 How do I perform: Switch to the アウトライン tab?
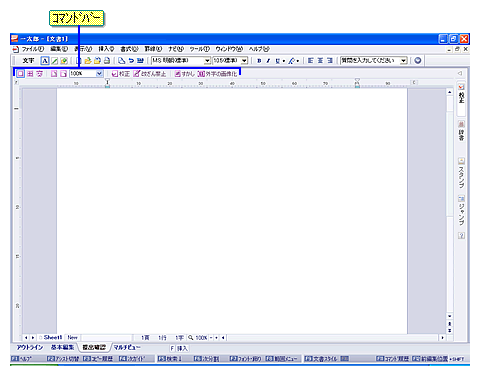[30, 347]
